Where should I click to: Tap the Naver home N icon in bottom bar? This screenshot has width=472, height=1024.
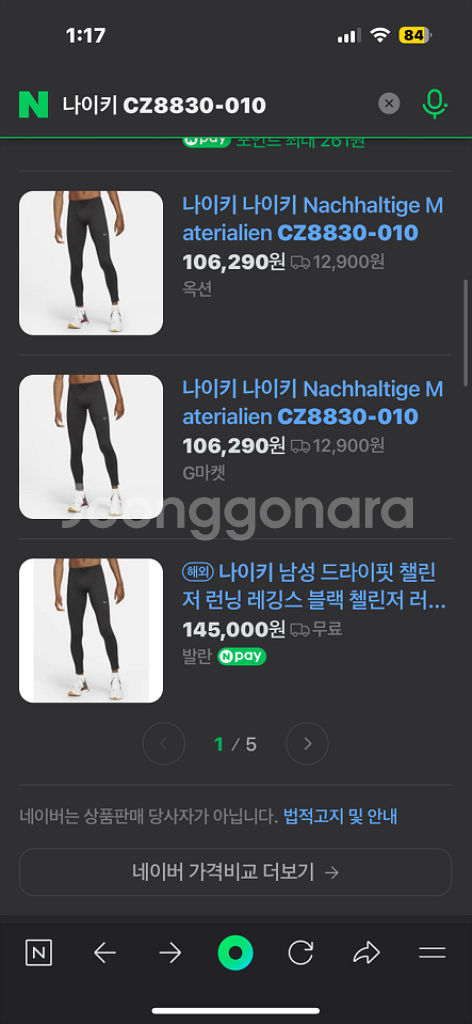tap(39, 953)
